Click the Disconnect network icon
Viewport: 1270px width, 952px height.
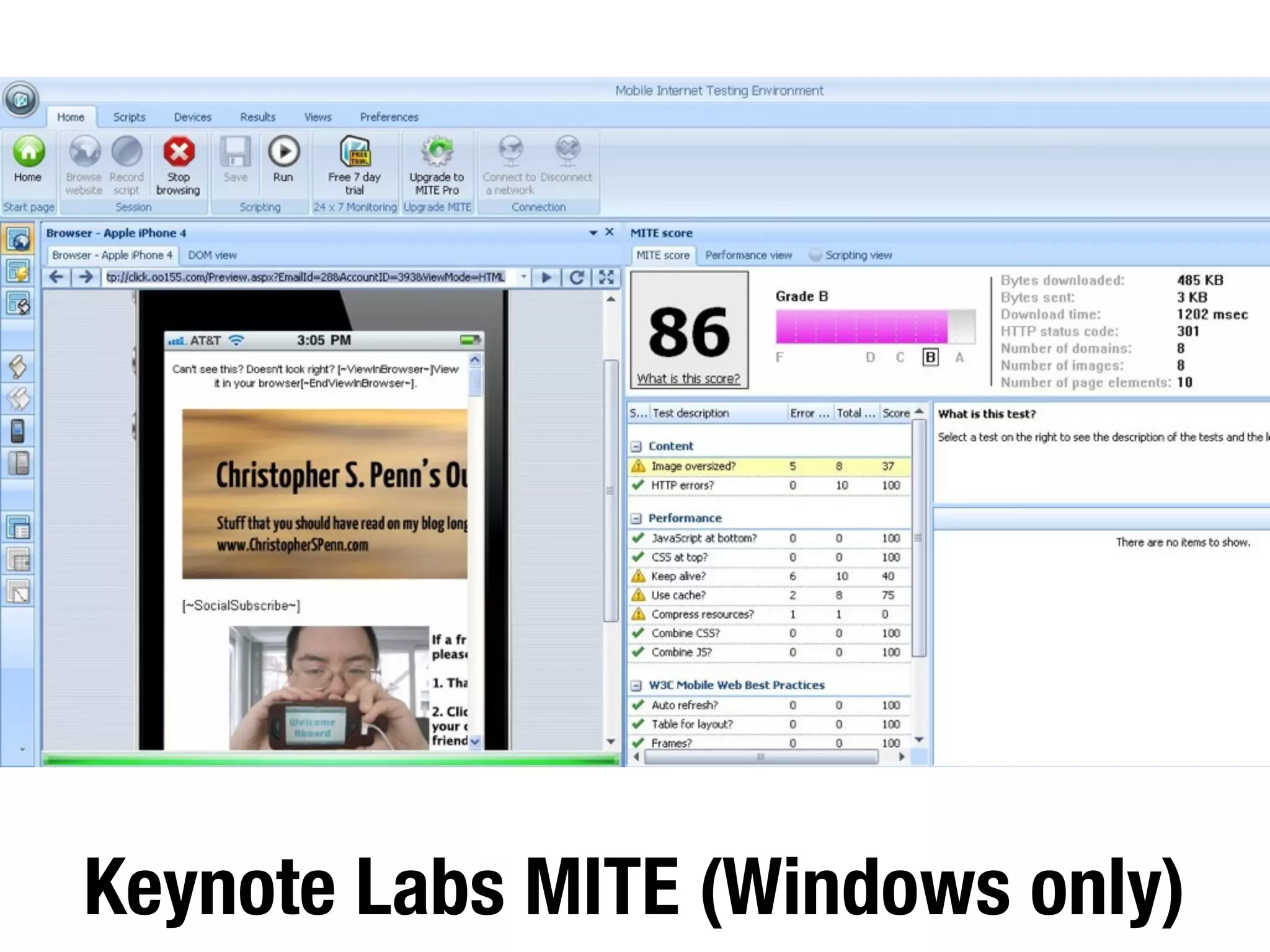[567, 151]
